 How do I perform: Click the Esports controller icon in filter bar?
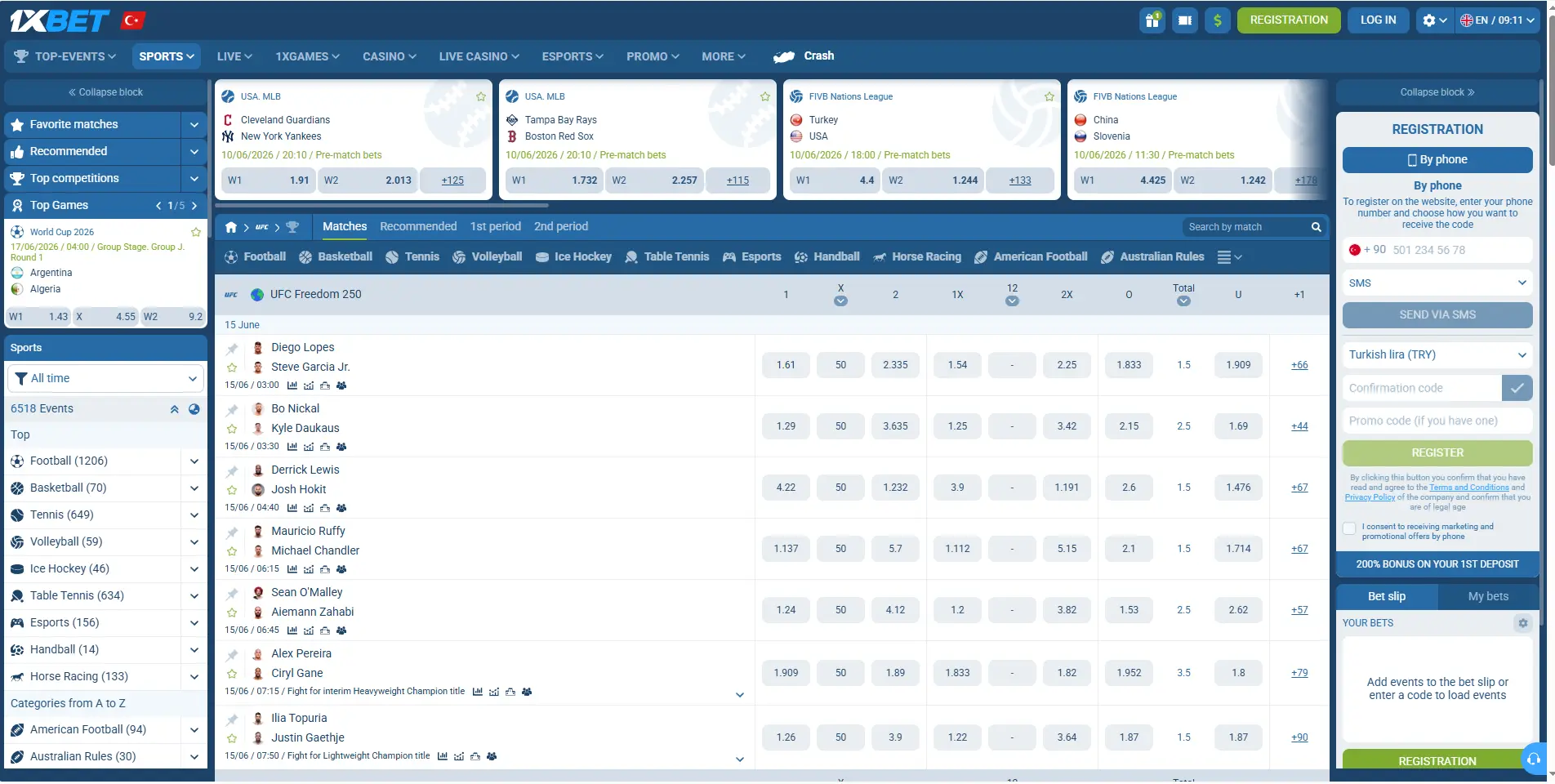(x=729, y=257)
